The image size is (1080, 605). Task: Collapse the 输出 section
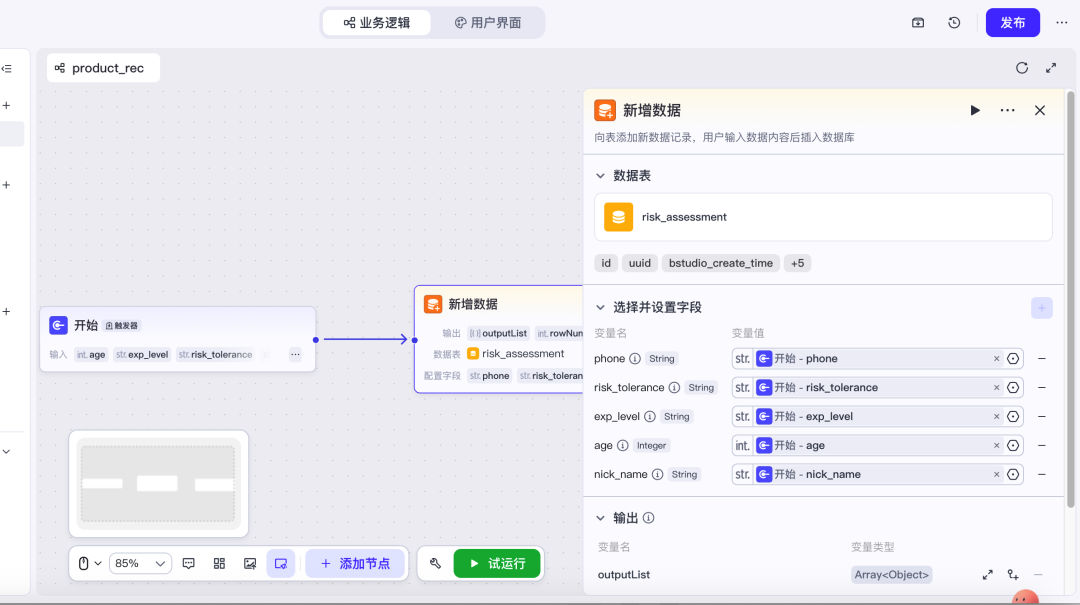(x=601, y=518)
